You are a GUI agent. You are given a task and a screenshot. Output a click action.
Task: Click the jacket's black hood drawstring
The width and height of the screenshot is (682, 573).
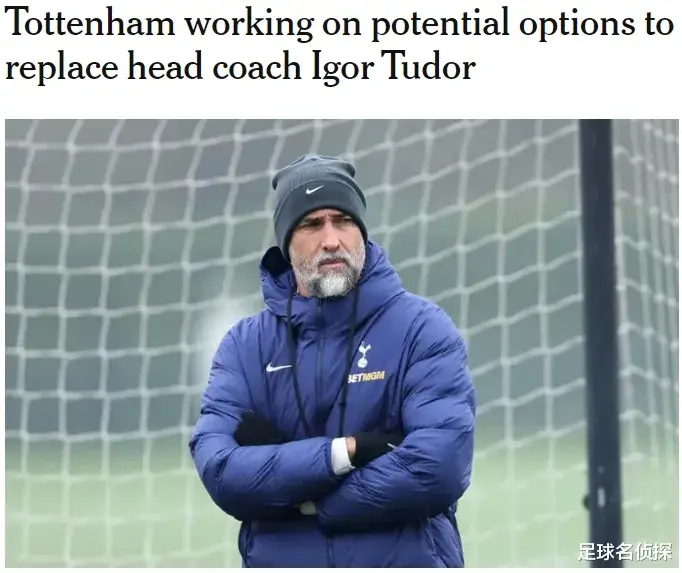coord(289,348)
